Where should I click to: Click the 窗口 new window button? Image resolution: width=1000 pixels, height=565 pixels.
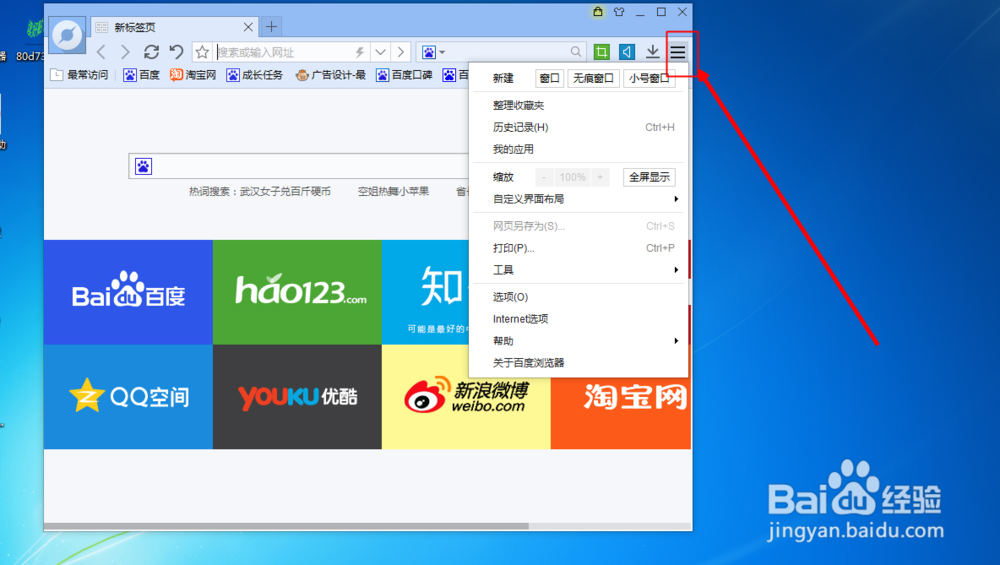pyautogui.click(x=549, y=78)
